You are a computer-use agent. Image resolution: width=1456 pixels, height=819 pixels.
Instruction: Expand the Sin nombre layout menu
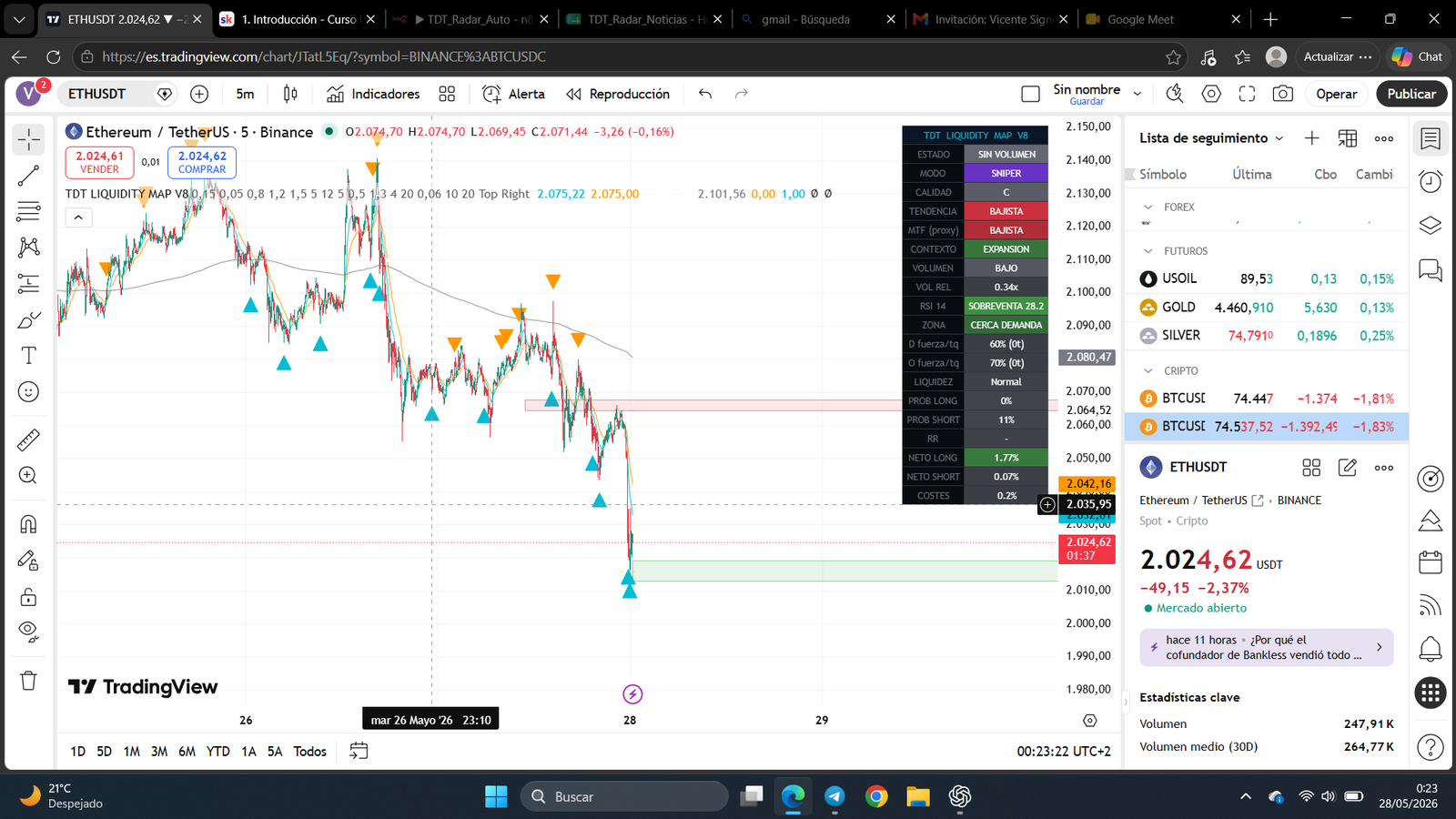coord(1137,94)
